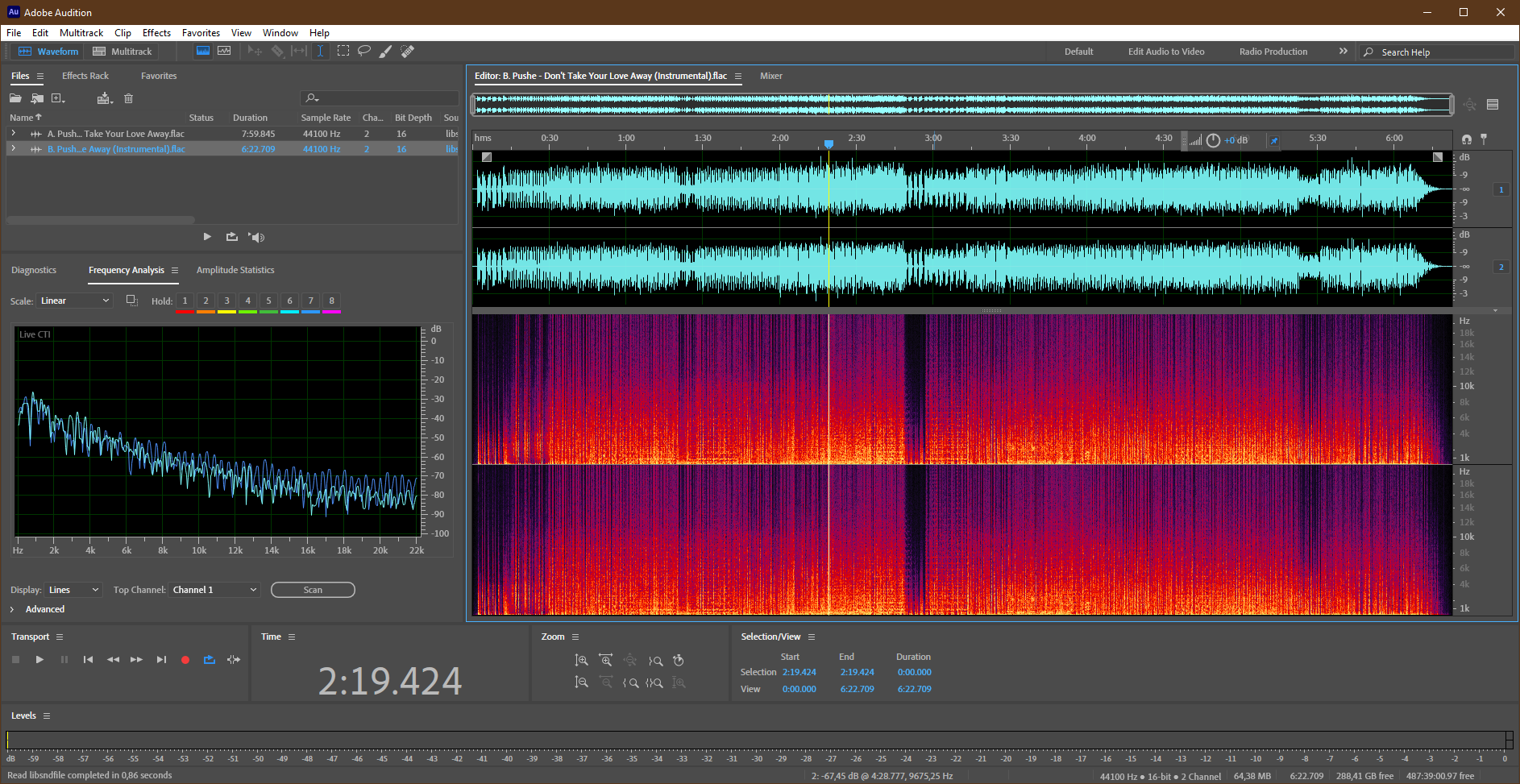Move playhead to previous marker
The height and width of the screenshot is (784, 1520).
(x=88, y=659)
